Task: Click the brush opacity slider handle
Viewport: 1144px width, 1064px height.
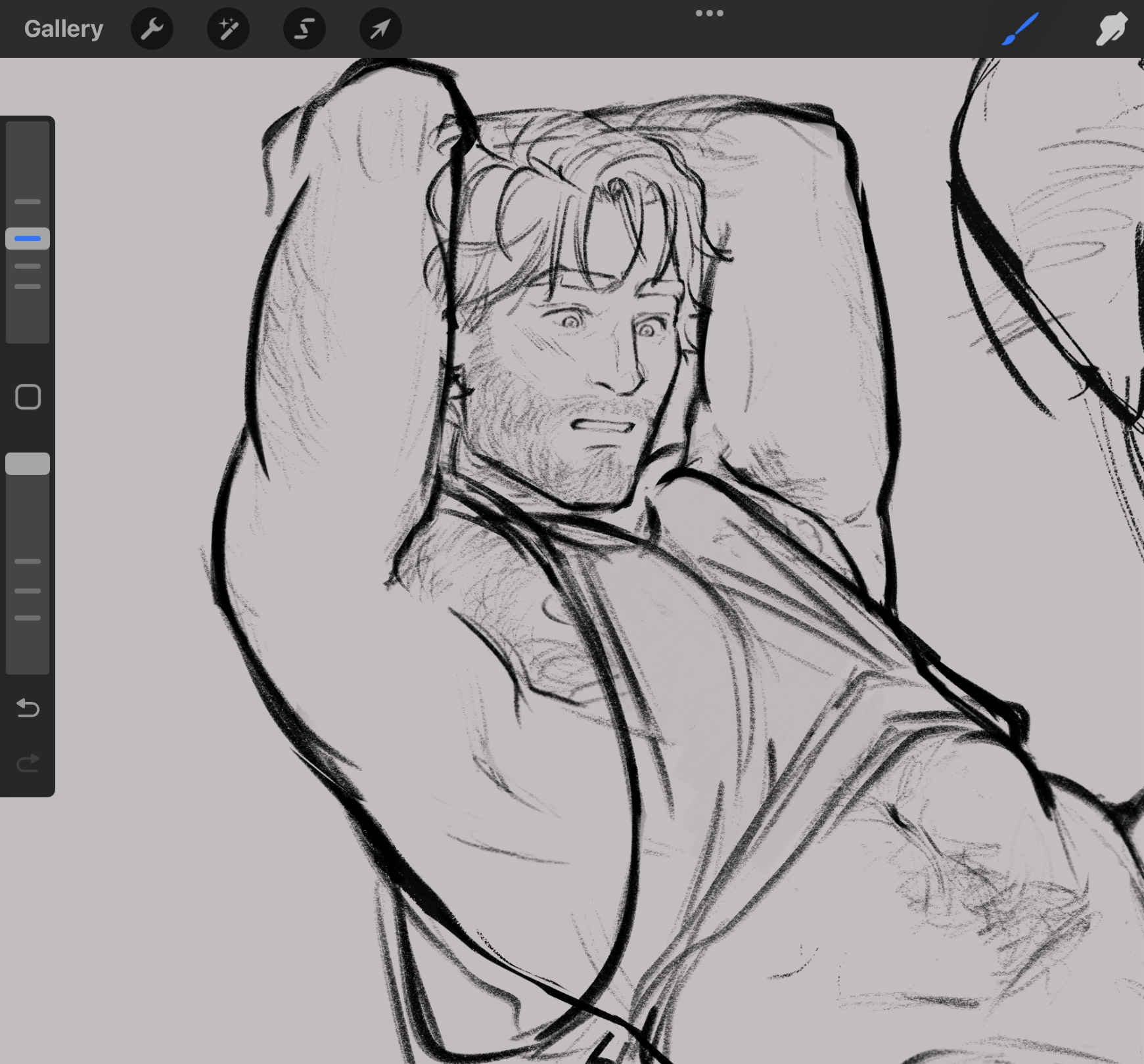Action: [28, 464]
